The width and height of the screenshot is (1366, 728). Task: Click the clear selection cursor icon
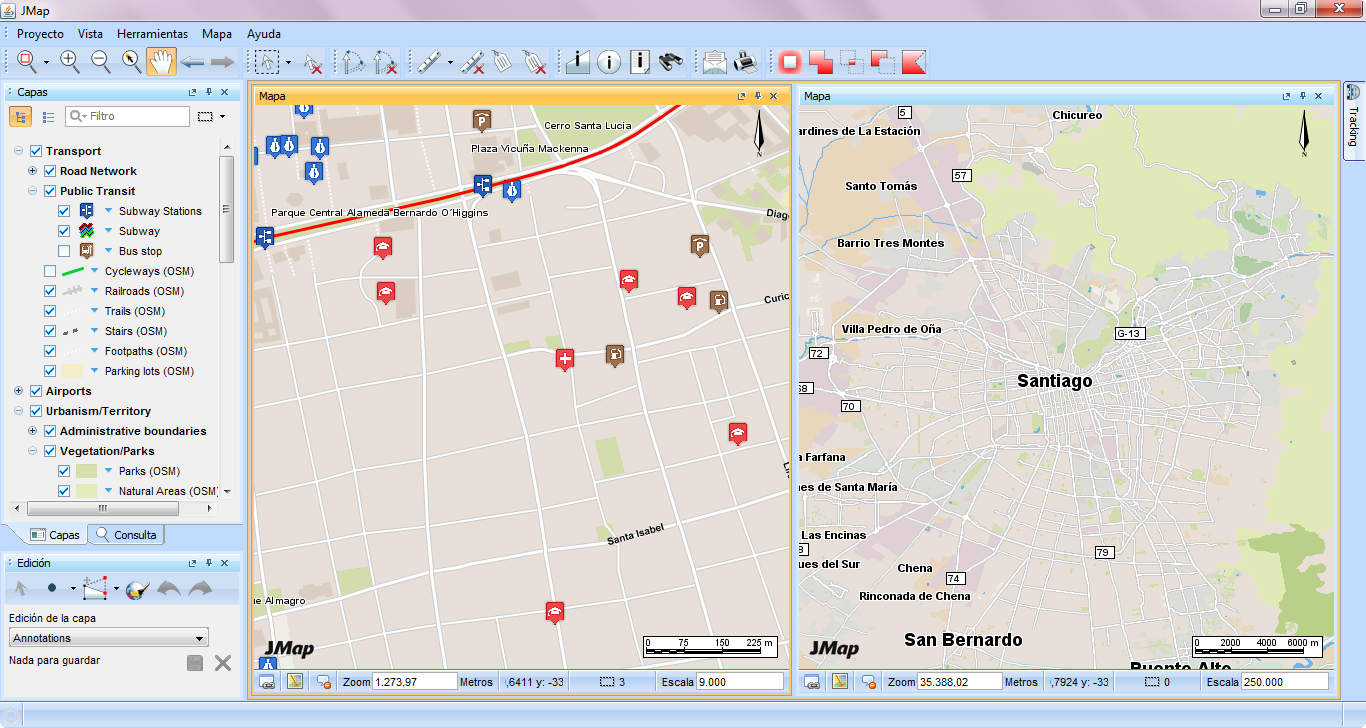313,62
